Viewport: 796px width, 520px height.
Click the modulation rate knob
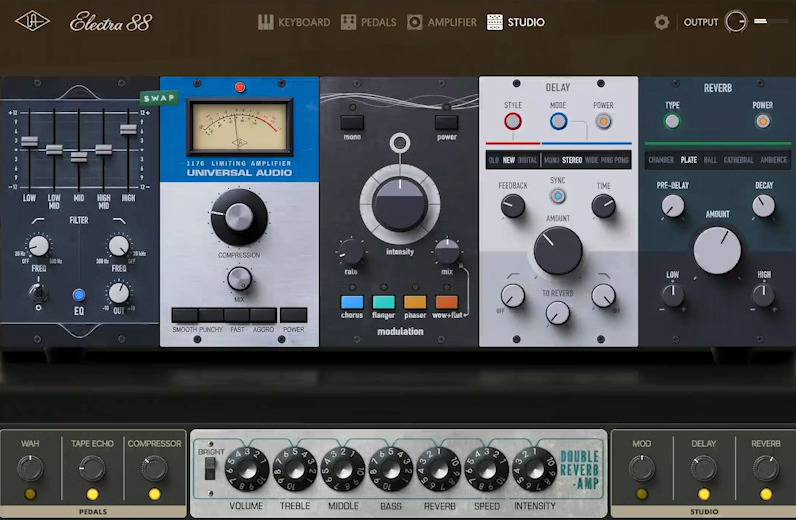coord(351,251)
